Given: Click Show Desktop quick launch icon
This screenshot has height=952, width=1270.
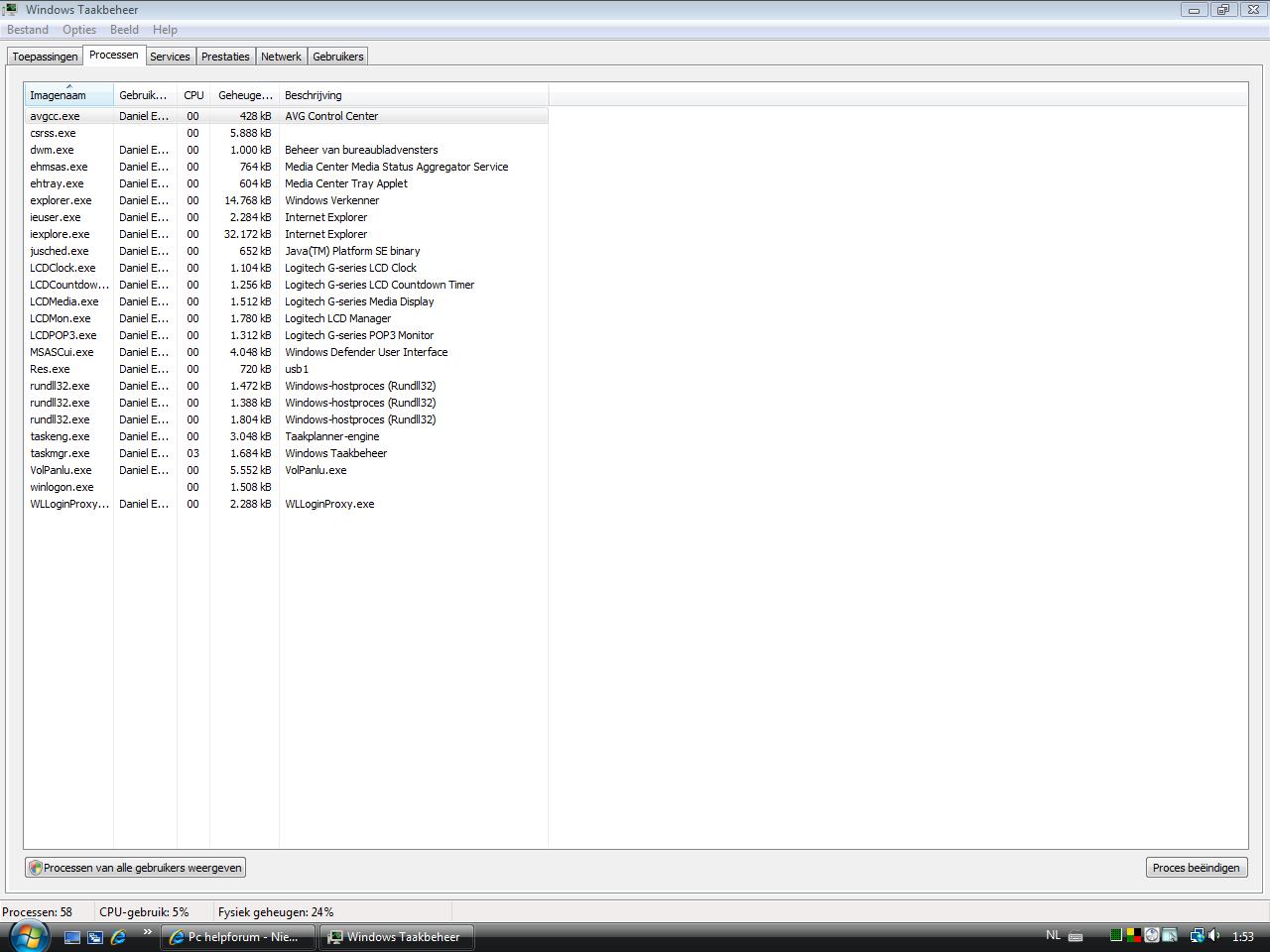Looking at the screenshot, I should [x=71, y=936].
